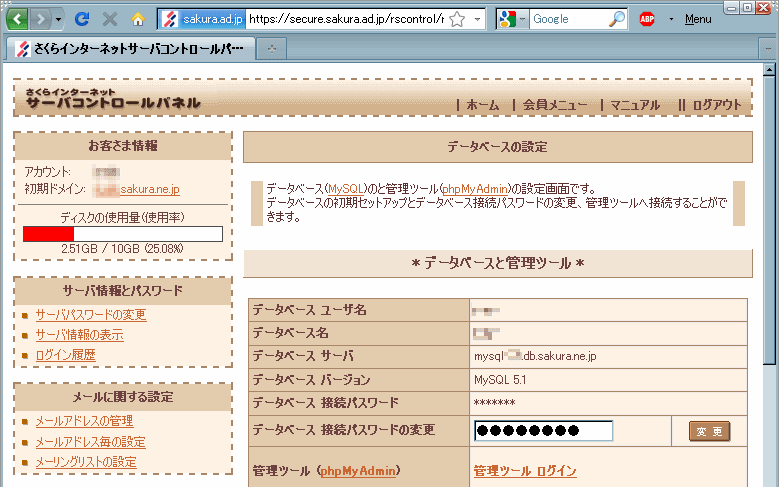
Task: Open the URL bar history dropdown
Action: click(x=477, y=19)
